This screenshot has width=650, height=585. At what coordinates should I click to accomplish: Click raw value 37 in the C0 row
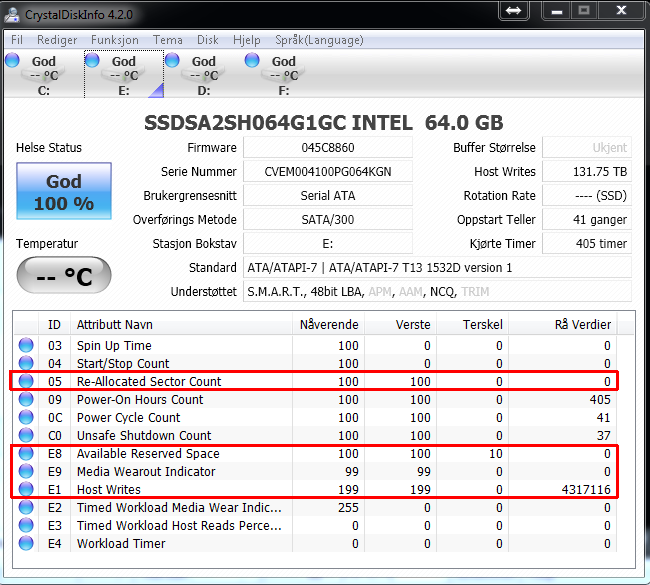(x=604, y=436)
